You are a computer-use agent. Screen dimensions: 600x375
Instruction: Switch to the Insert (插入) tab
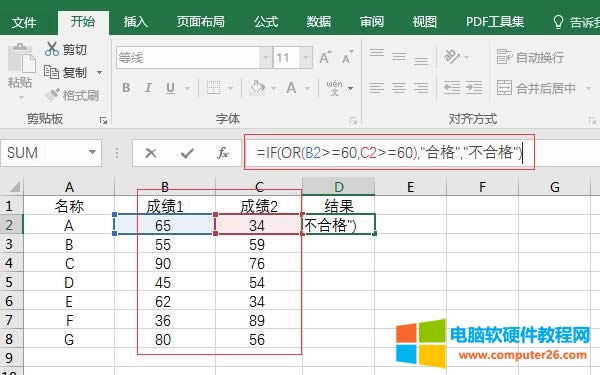coord(135,22)
